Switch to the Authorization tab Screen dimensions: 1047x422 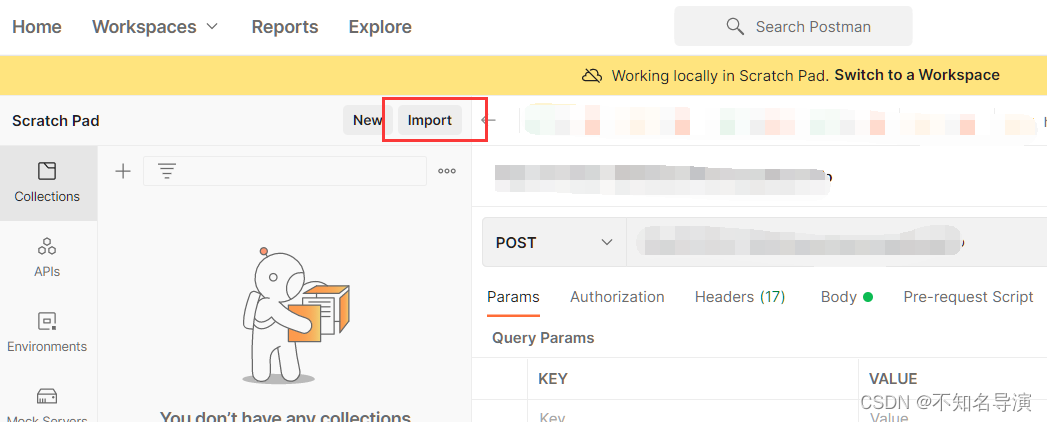tap(617, 297)
